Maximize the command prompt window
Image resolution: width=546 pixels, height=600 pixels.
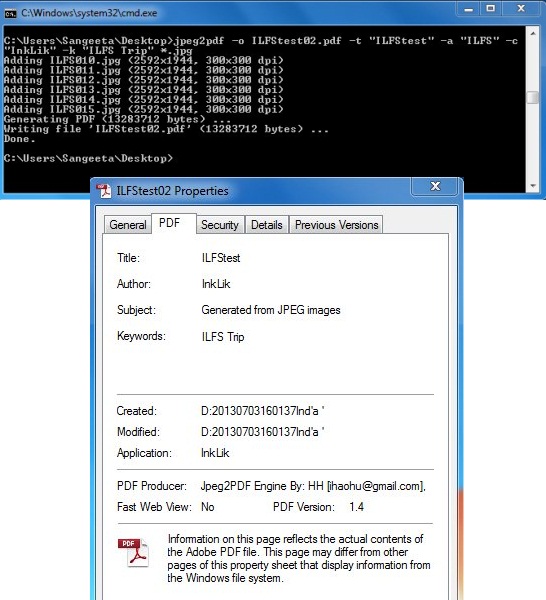[x=491, y=9]
